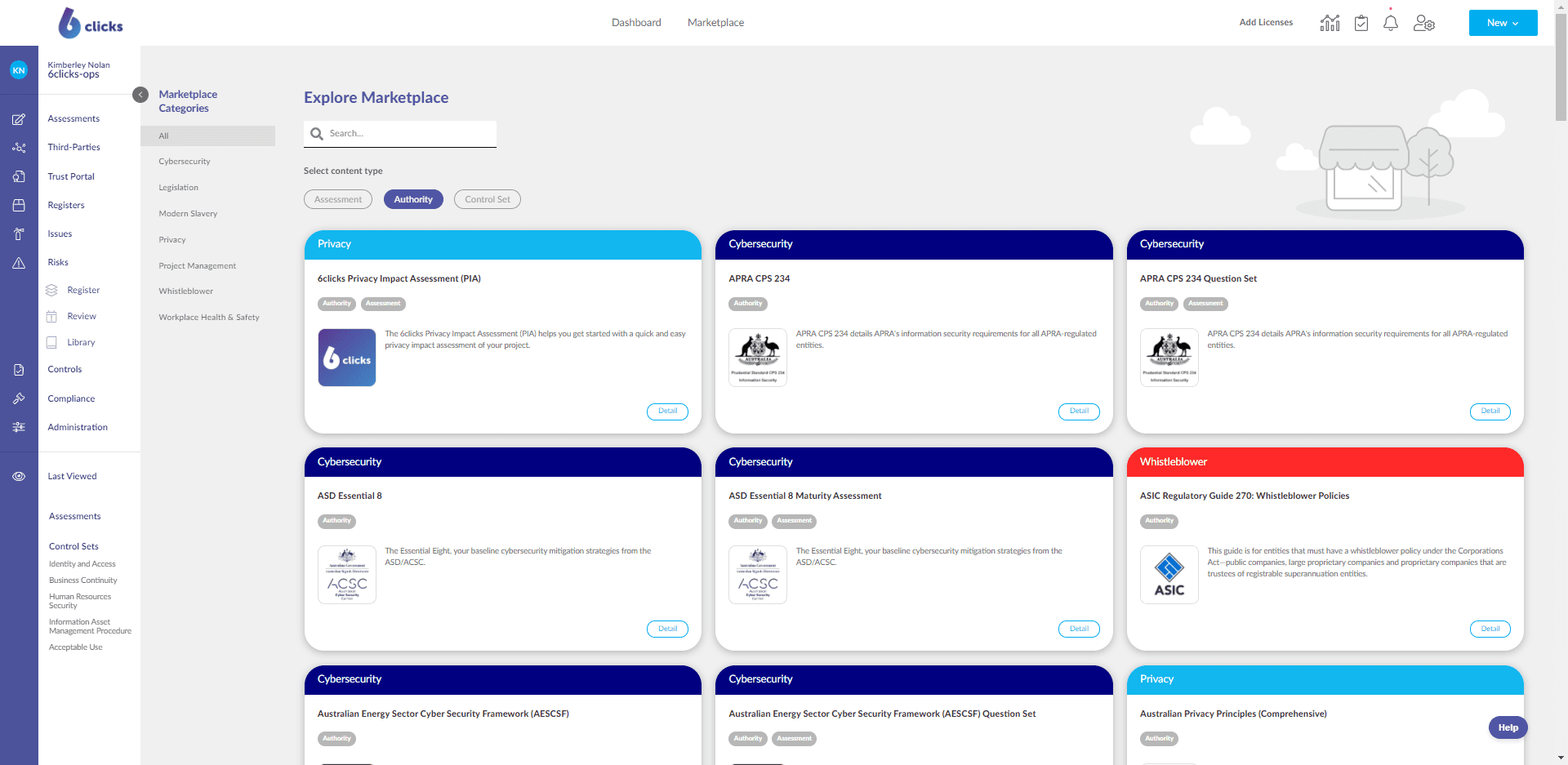Collapse the sidebar with the arrow button

coord(140,95)
